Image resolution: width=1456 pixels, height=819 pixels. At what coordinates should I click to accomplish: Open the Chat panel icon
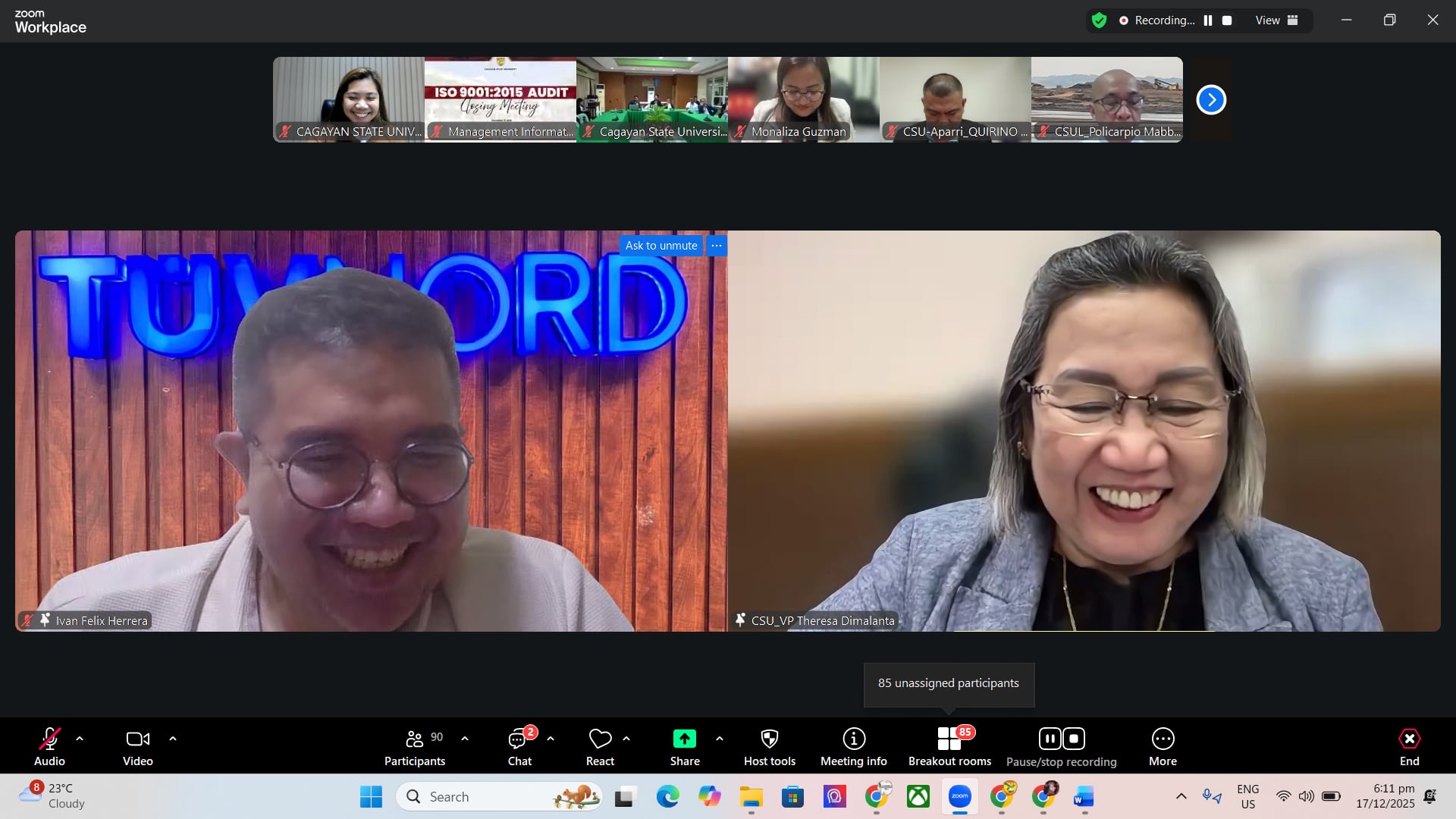[x=519, y=739]
